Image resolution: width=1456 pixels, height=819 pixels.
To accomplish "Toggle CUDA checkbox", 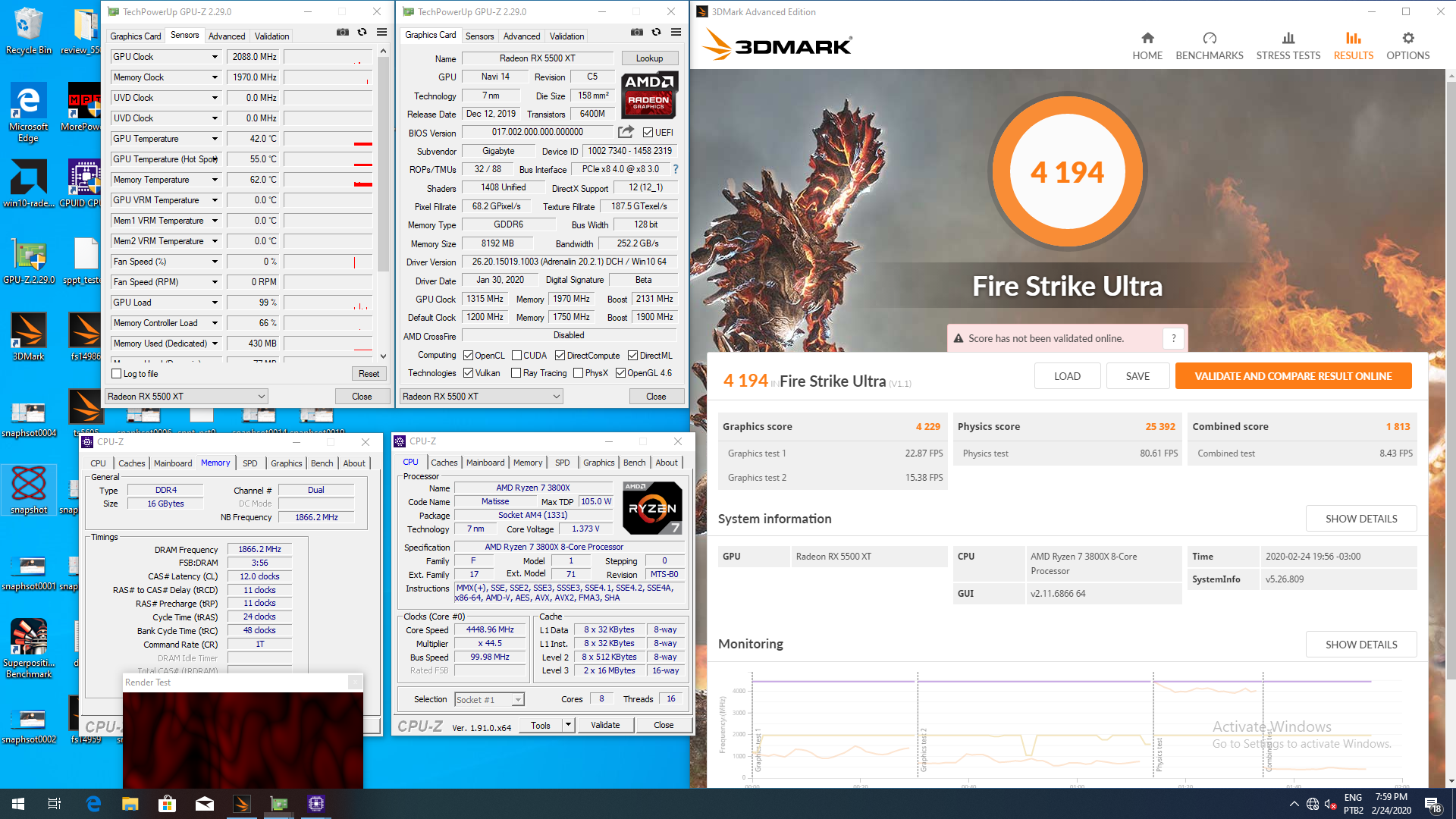I will point(516,355).
